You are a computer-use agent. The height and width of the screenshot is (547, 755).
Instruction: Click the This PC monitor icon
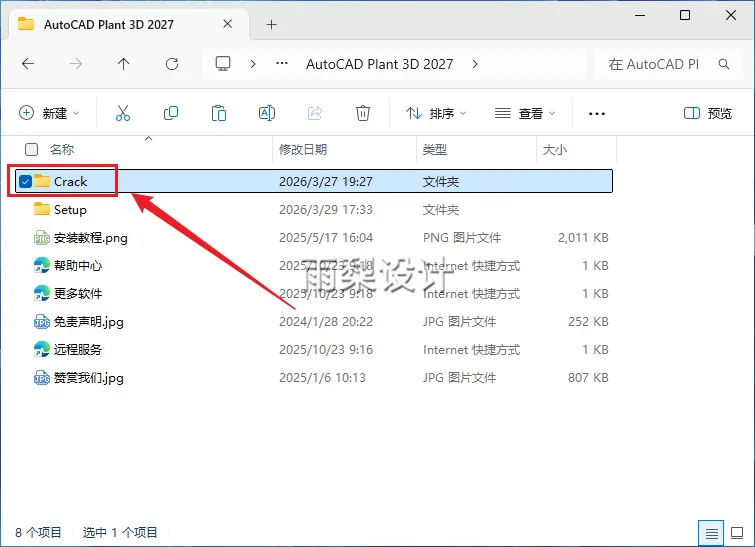[223, 64]
